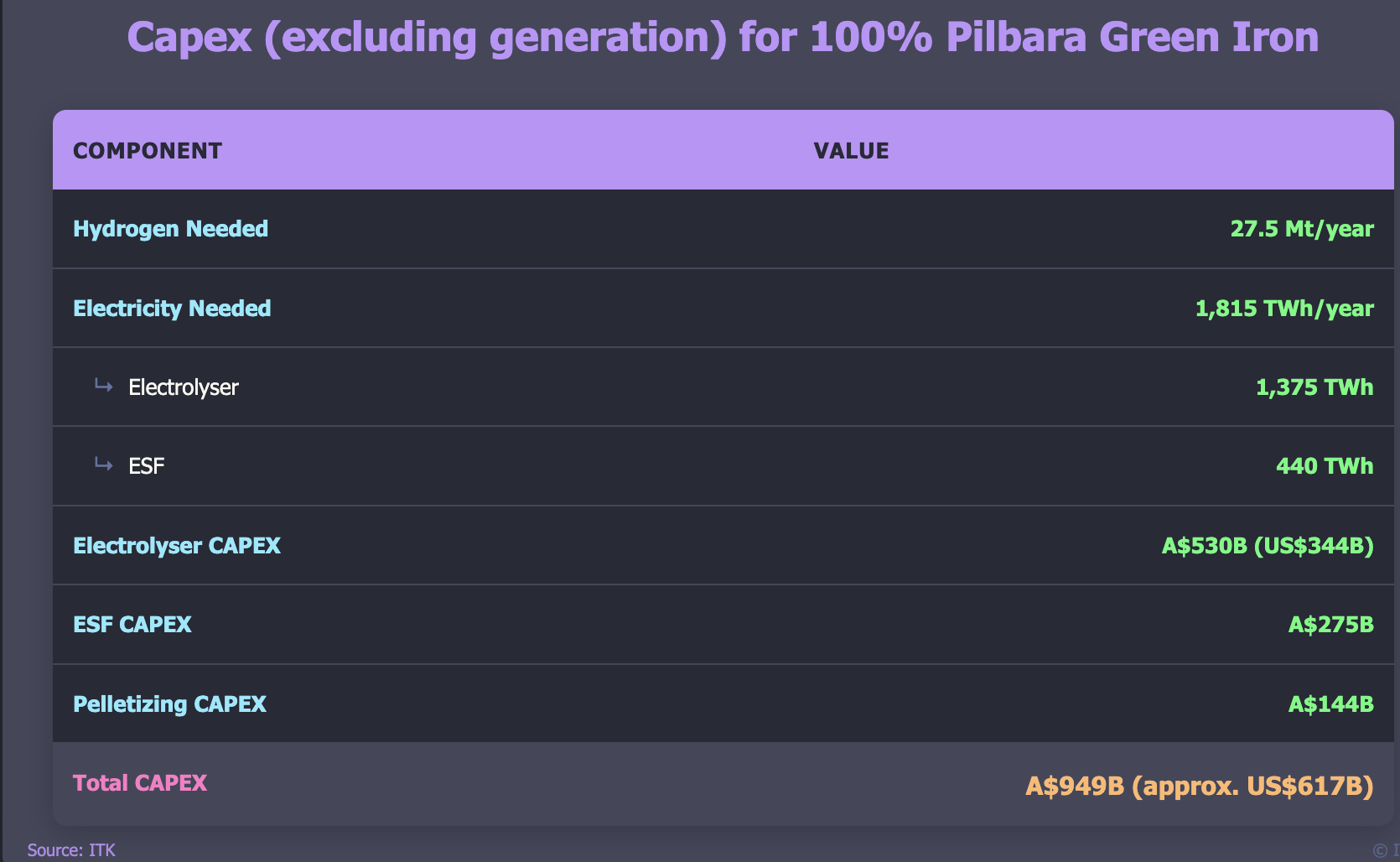This screenshot has width=1400, height=862.
Task: Click the Source: ITK text
Action: point(71,850)
